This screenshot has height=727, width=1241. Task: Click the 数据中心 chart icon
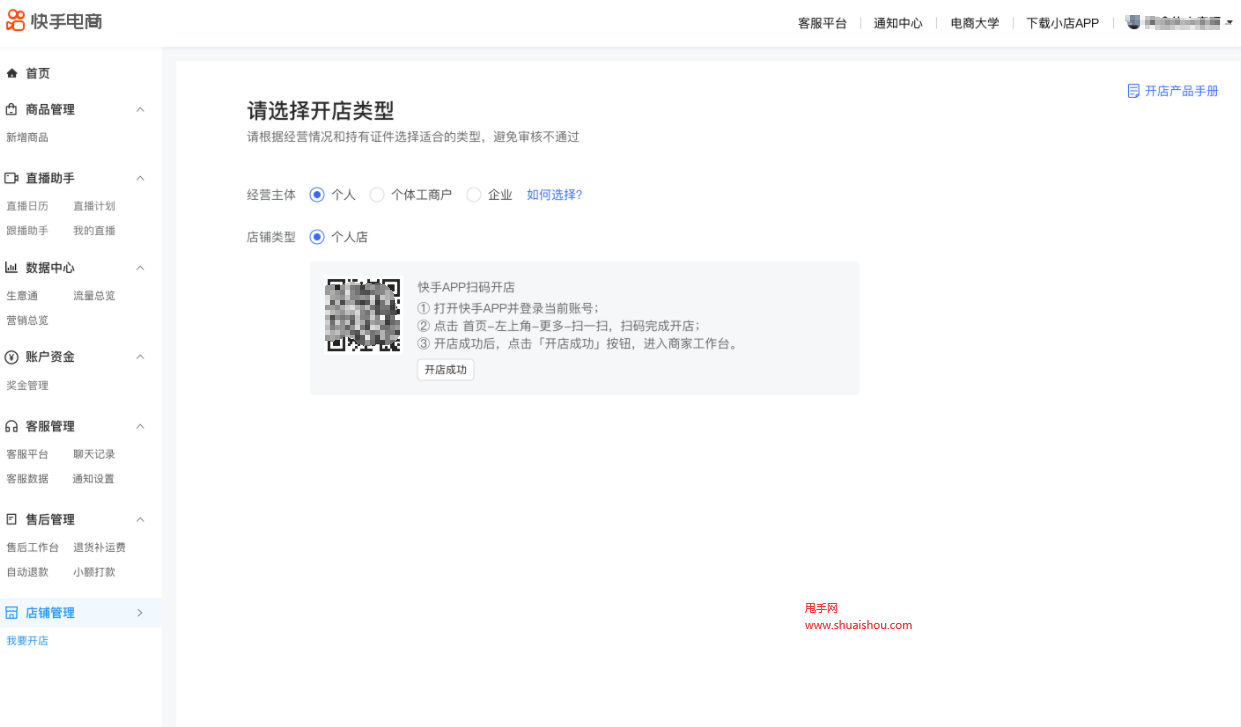(12, 267)
